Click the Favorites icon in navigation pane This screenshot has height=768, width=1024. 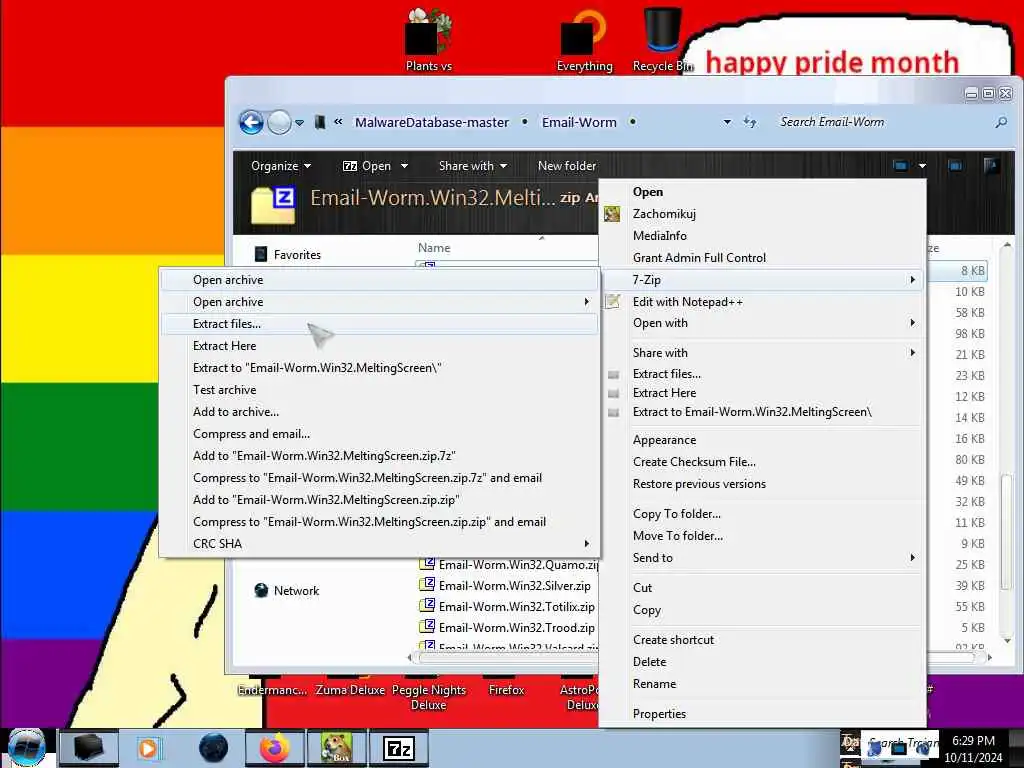[261, 254]
